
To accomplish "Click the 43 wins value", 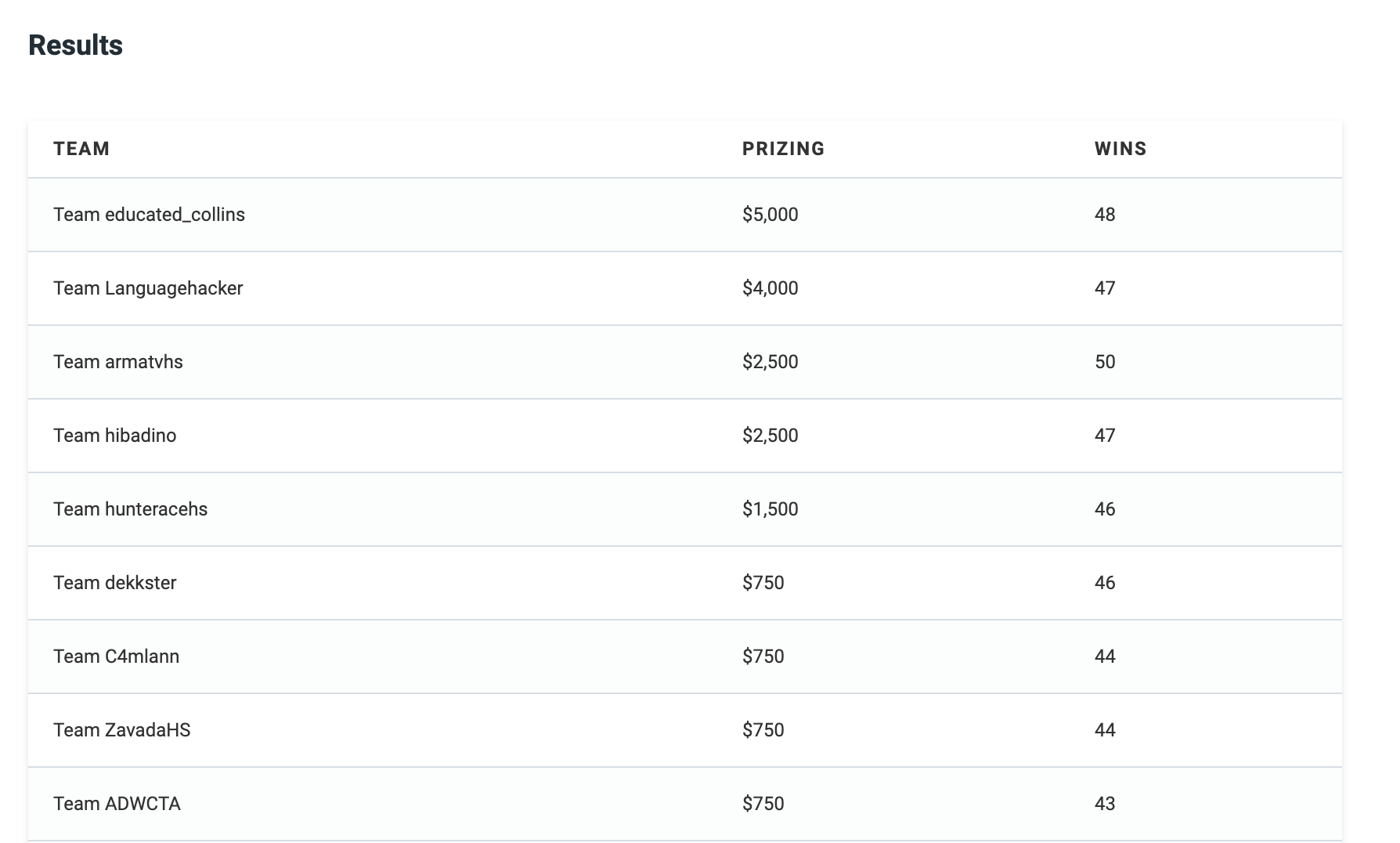I will coord(1105,804).
